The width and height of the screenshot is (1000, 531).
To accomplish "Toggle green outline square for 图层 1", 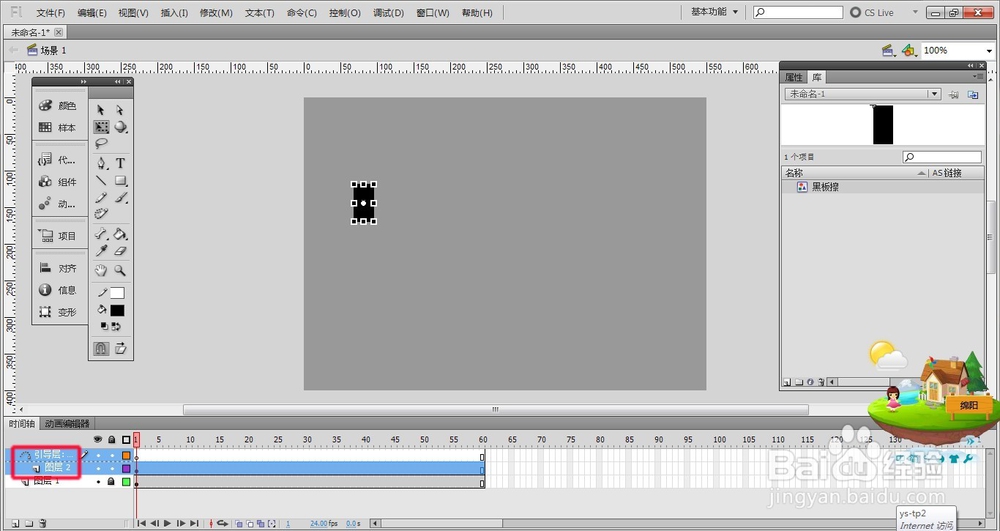I will (x=126, y=482).
